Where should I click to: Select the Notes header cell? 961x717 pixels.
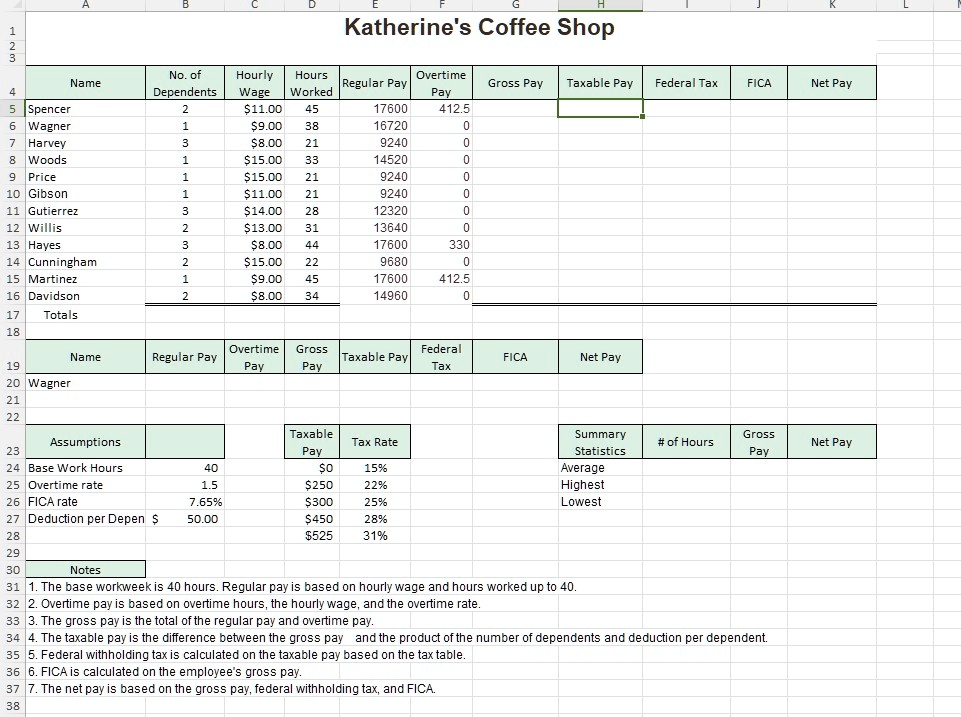point(85,570)
